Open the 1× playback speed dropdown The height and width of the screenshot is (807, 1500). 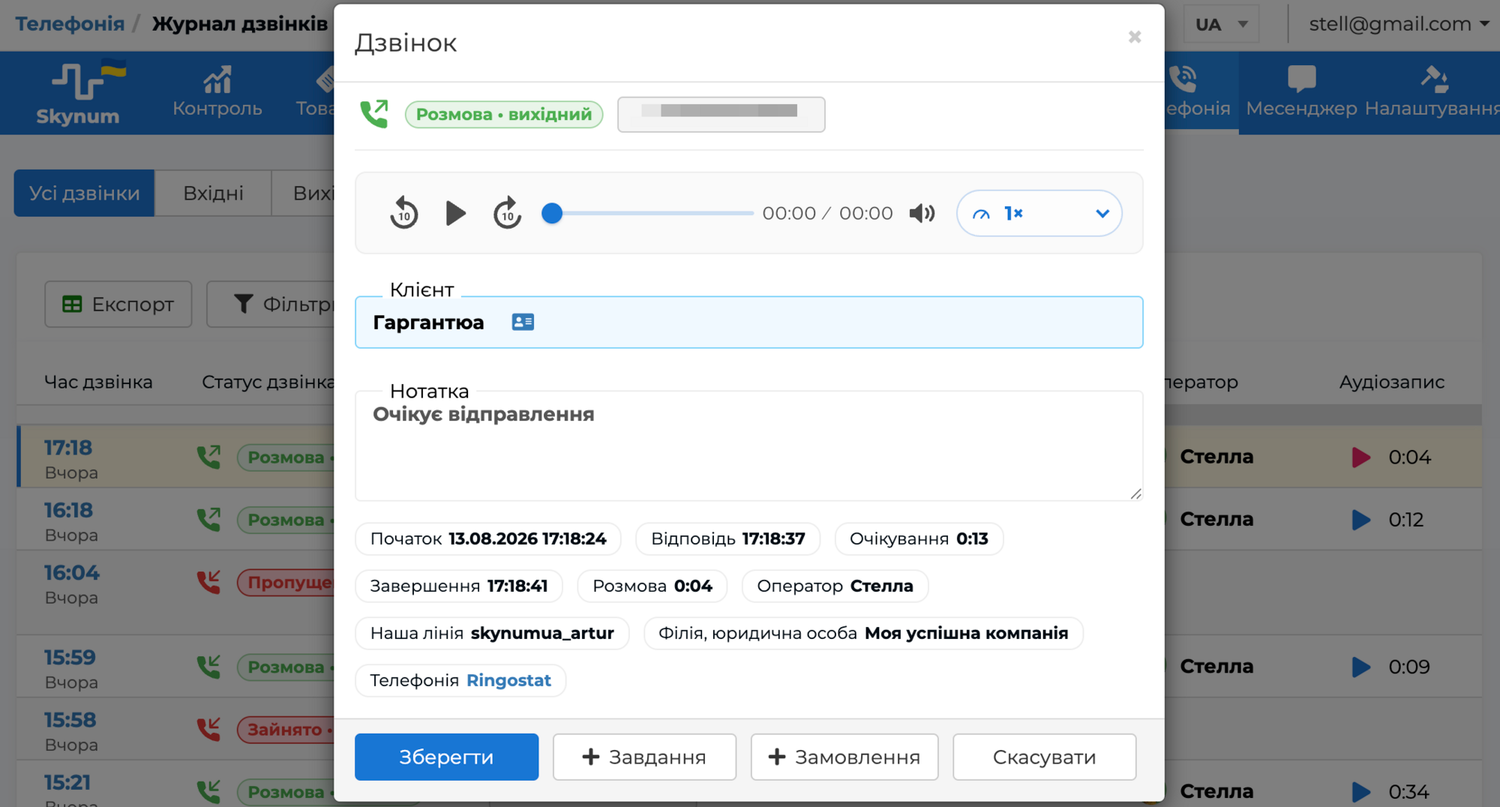tap(1039, 213)
